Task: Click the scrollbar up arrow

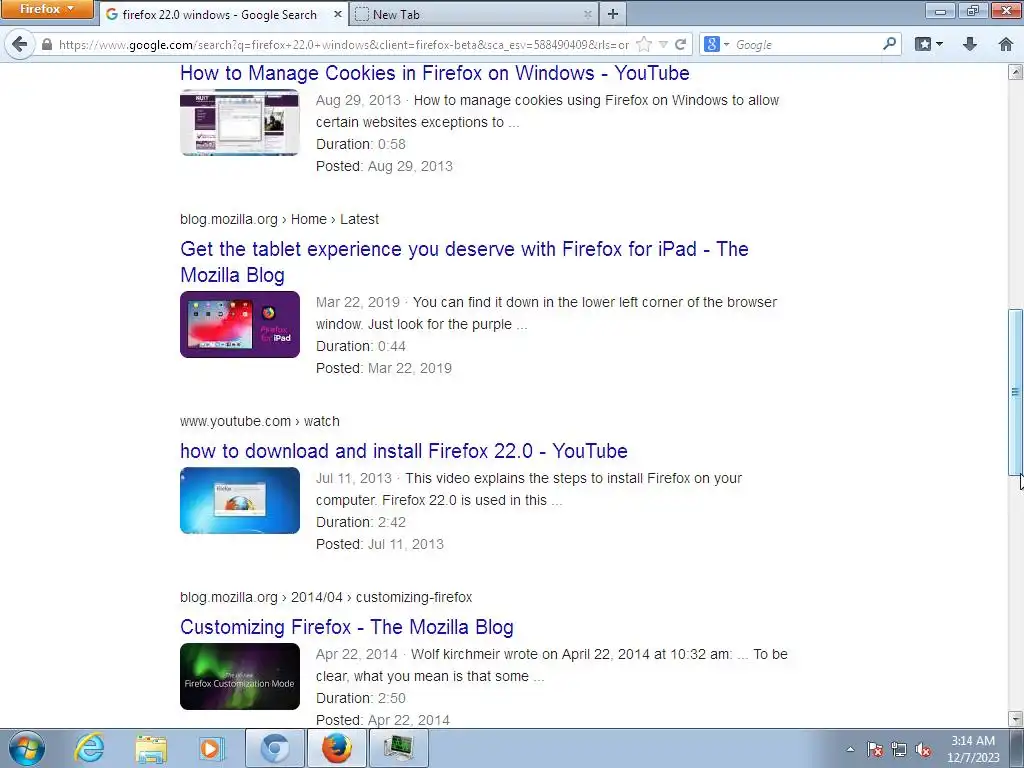Action: point(1015,72)
